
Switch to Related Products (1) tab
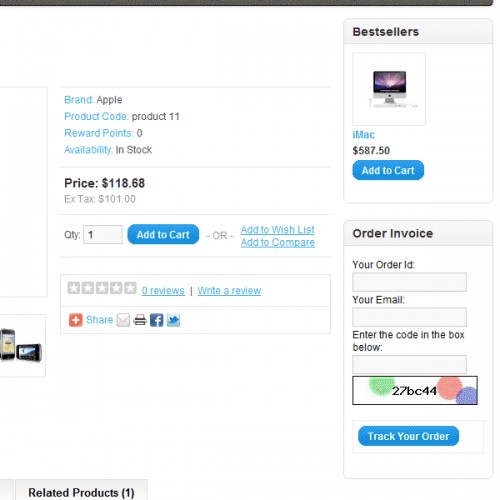point(81,492)
